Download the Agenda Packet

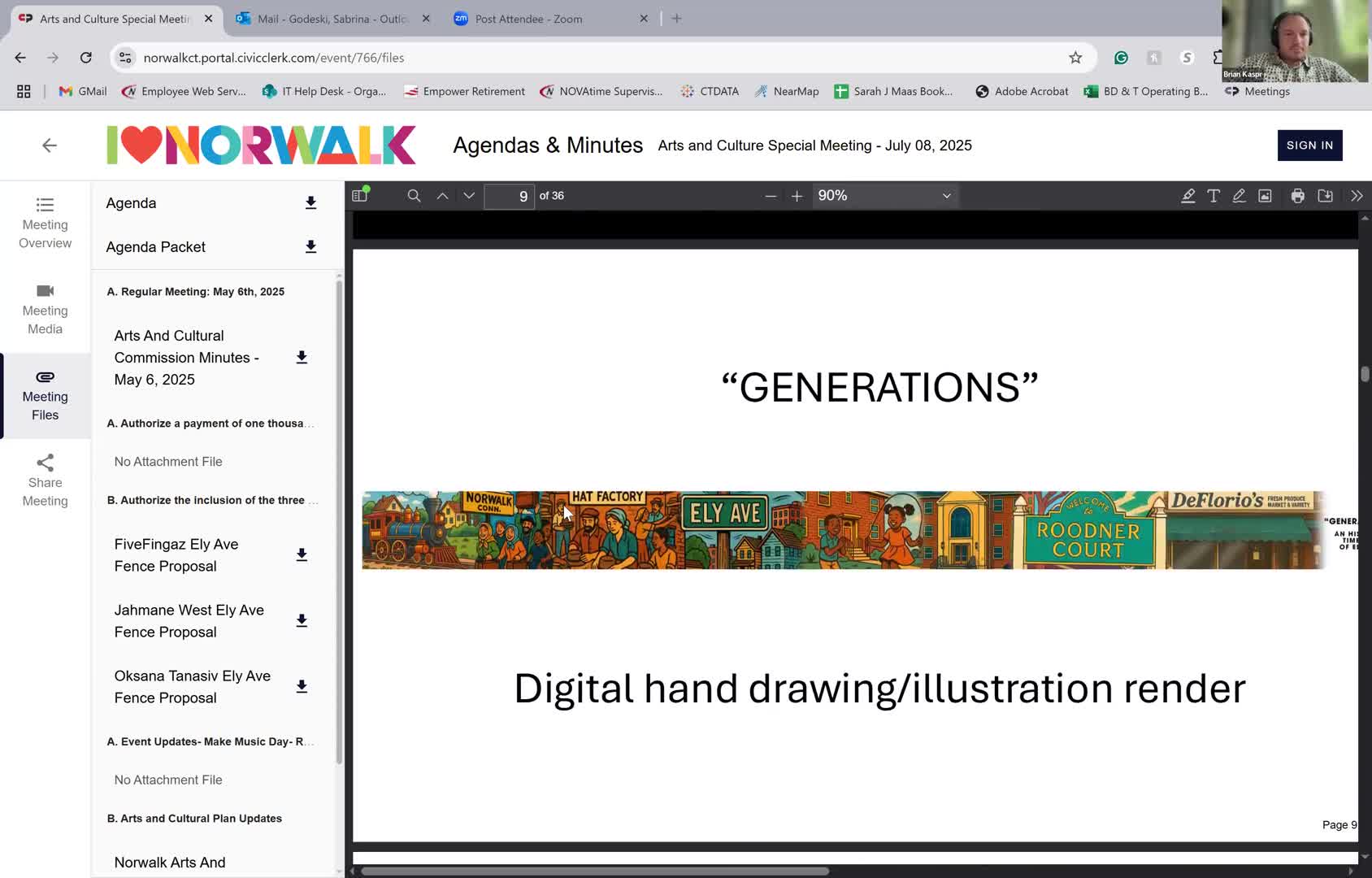[x=310, y=246]
